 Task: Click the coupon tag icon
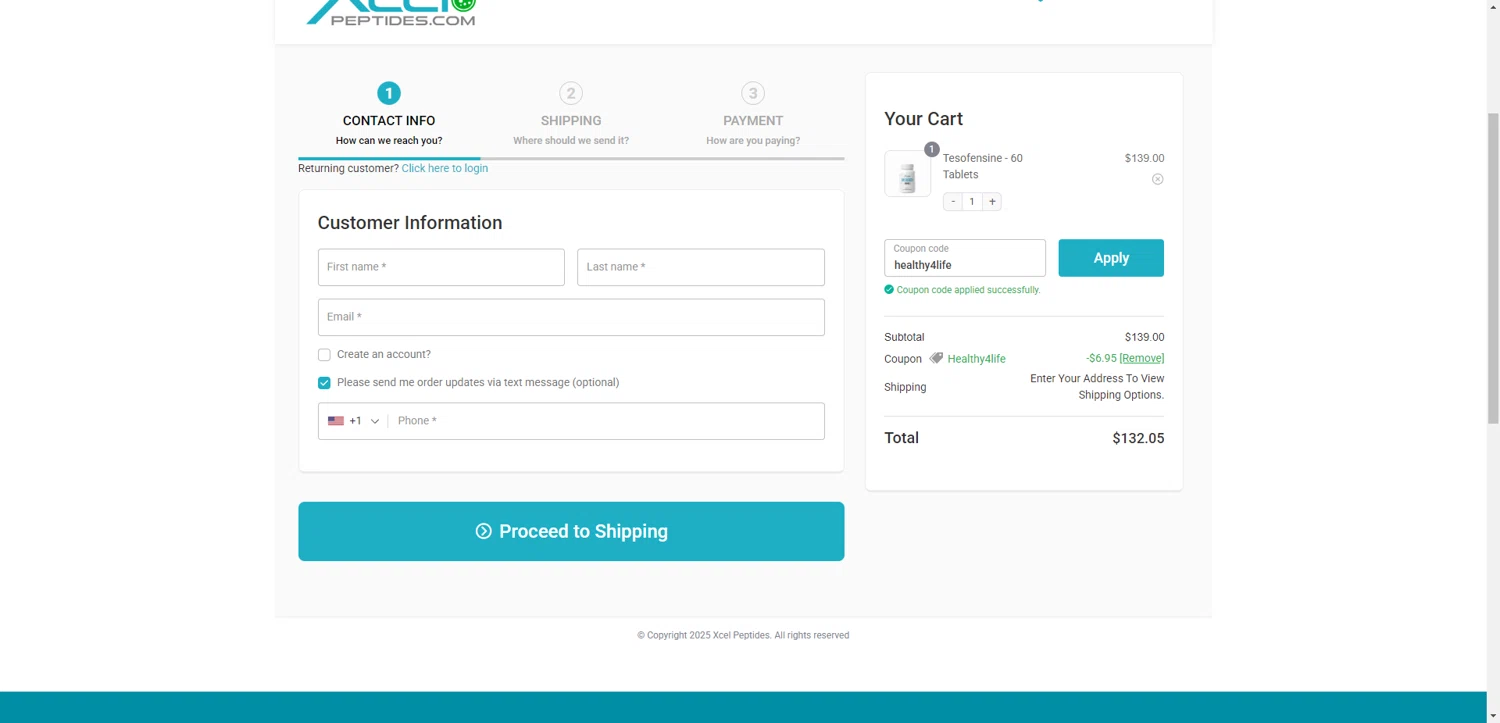point(936,358)
